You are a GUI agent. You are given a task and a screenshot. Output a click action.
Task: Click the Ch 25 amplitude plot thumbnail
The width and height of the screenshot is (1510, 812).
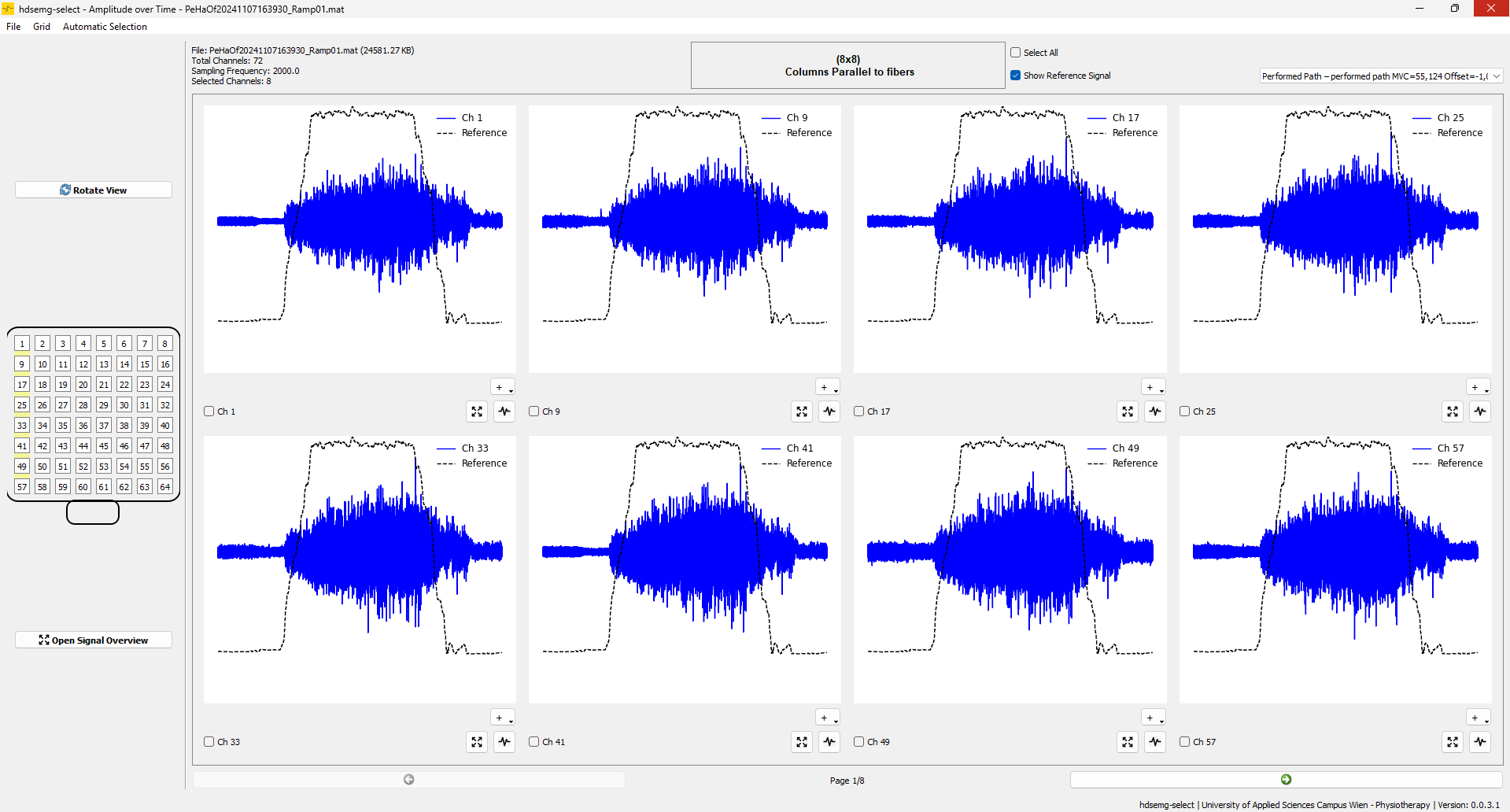pyautogui.click(x=1335, y=238)
